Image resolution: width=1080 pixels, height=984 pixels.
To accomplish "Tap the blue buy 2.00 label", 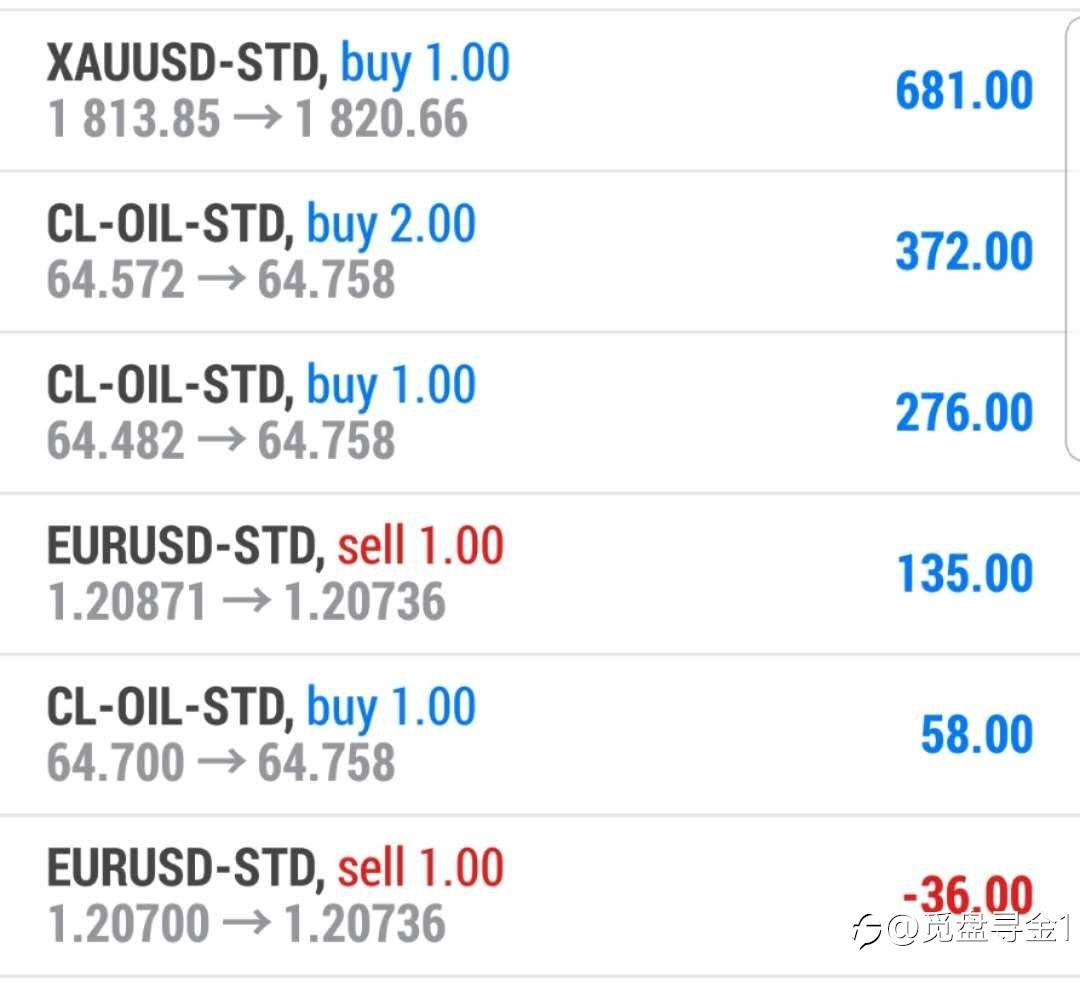I will point(390,224).
